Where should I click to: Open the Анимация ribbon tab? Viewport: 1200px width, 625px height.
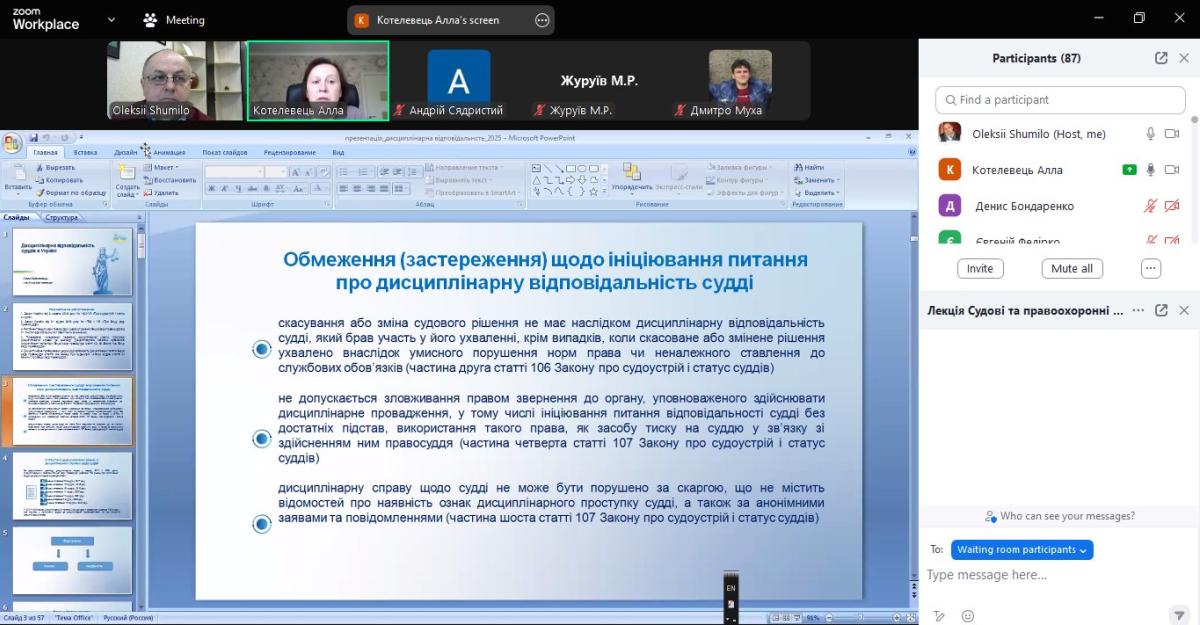coord(170,152)
